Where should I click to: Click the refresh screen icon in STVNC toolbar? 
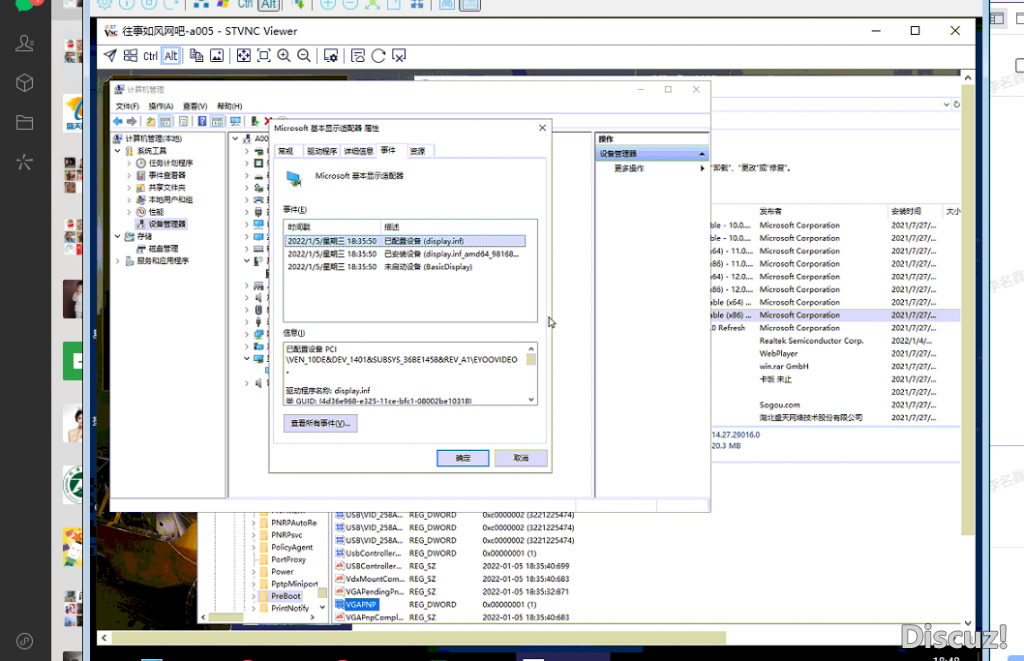click(378, 56)
